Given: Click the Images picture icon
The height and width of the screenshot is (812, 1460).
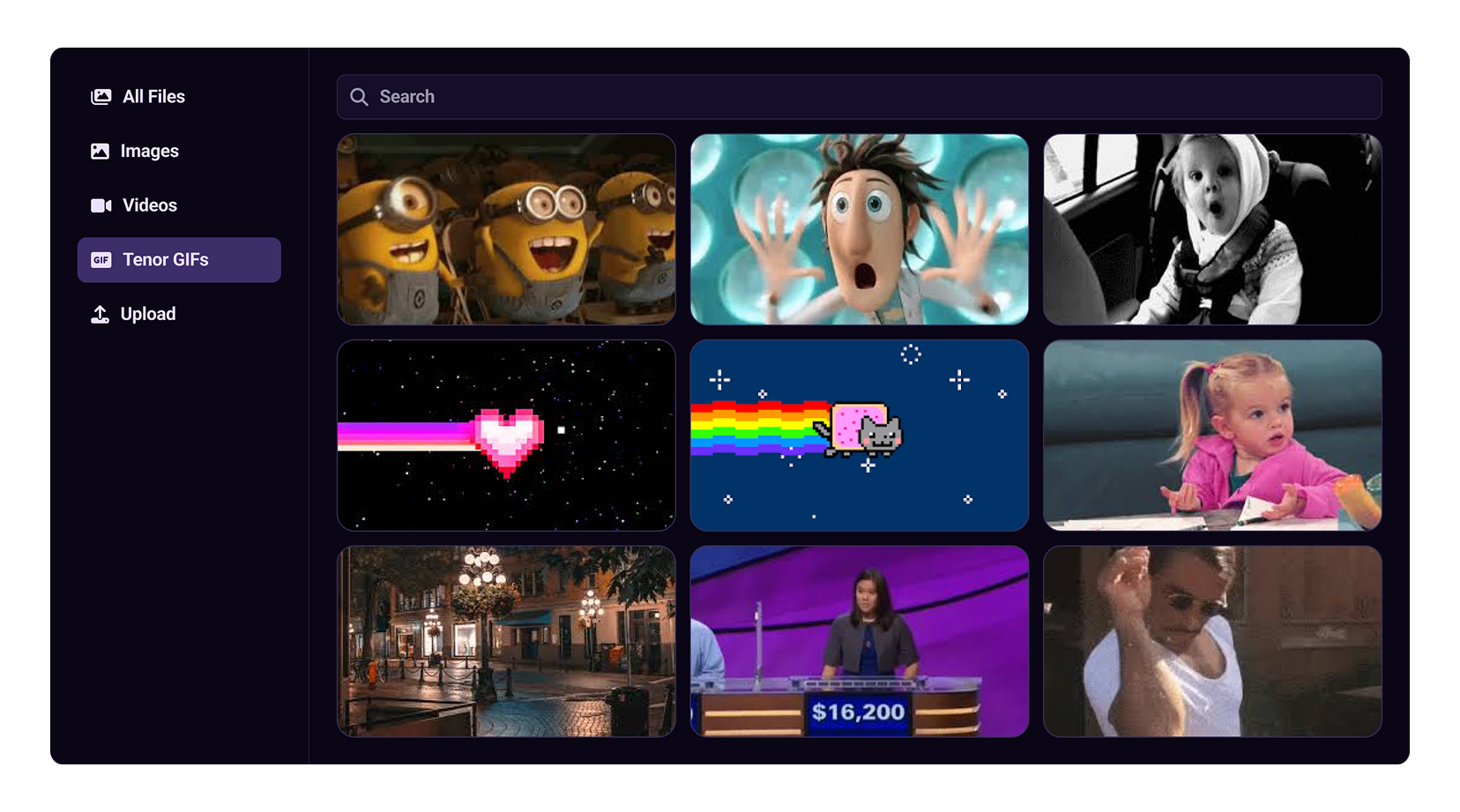Looking at the screenshot, I should [101, 152].
